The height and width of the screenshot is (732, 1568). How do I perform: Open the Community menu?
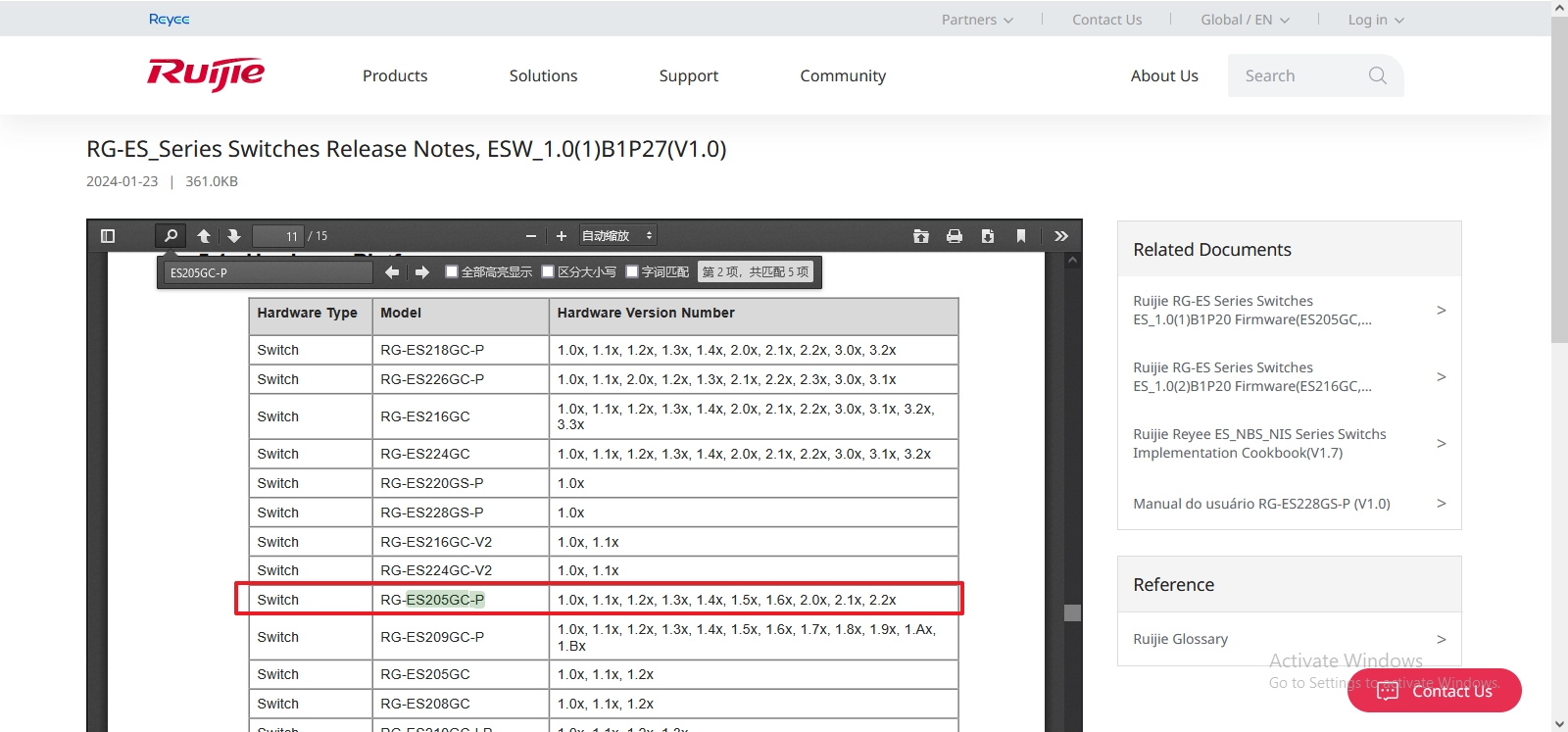click(843, 75)
